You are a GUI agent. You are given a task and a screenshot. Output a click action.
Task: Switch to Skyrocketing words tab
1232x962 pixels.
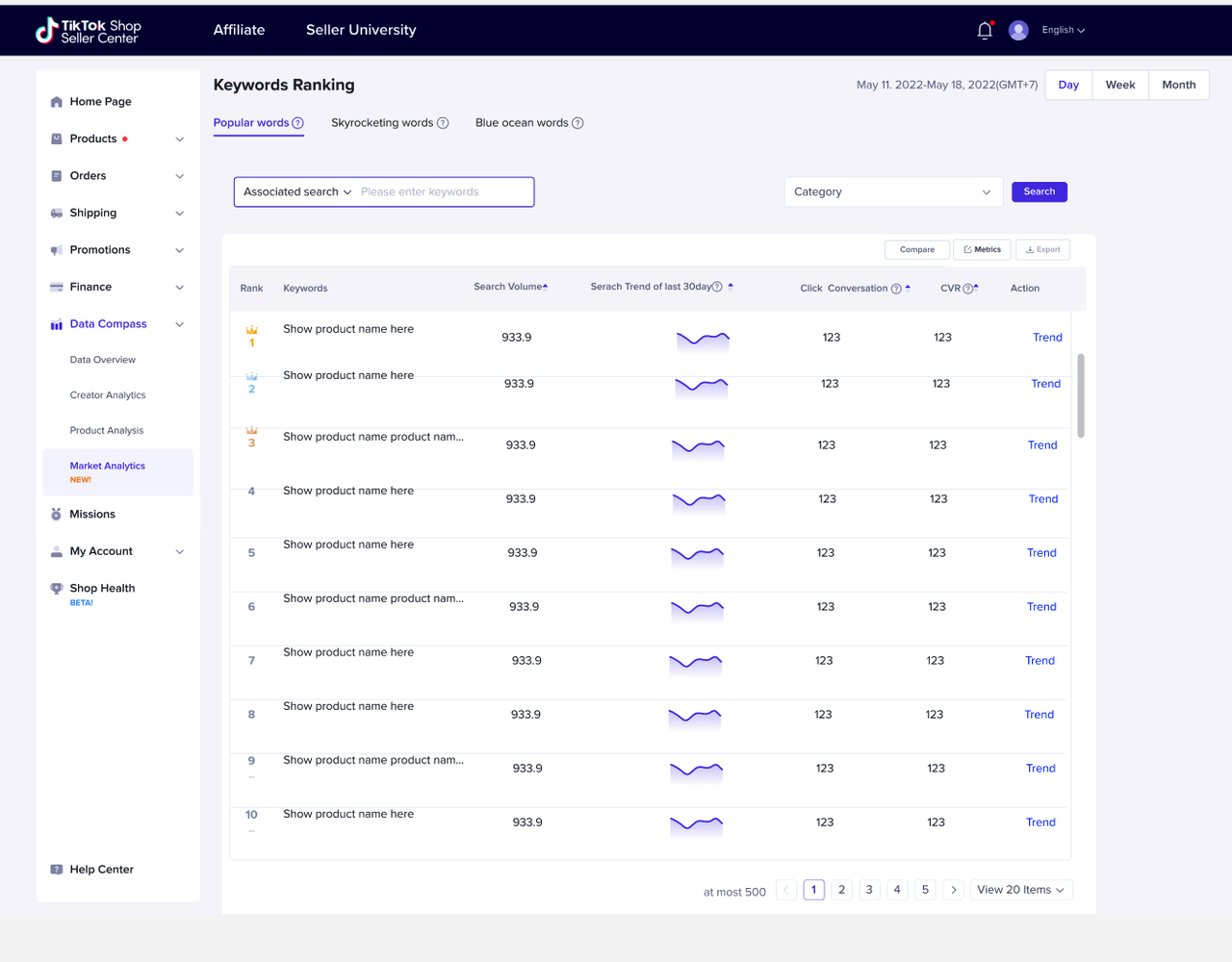click(x=382, y=123)
